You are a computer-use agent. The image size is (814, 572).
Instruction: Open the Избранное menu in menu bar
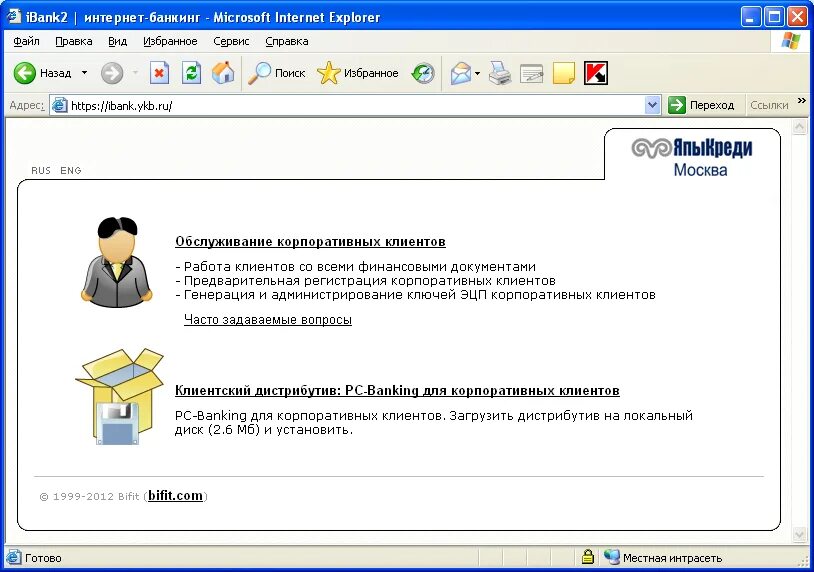pyautogui.click(x=170, y=42)
